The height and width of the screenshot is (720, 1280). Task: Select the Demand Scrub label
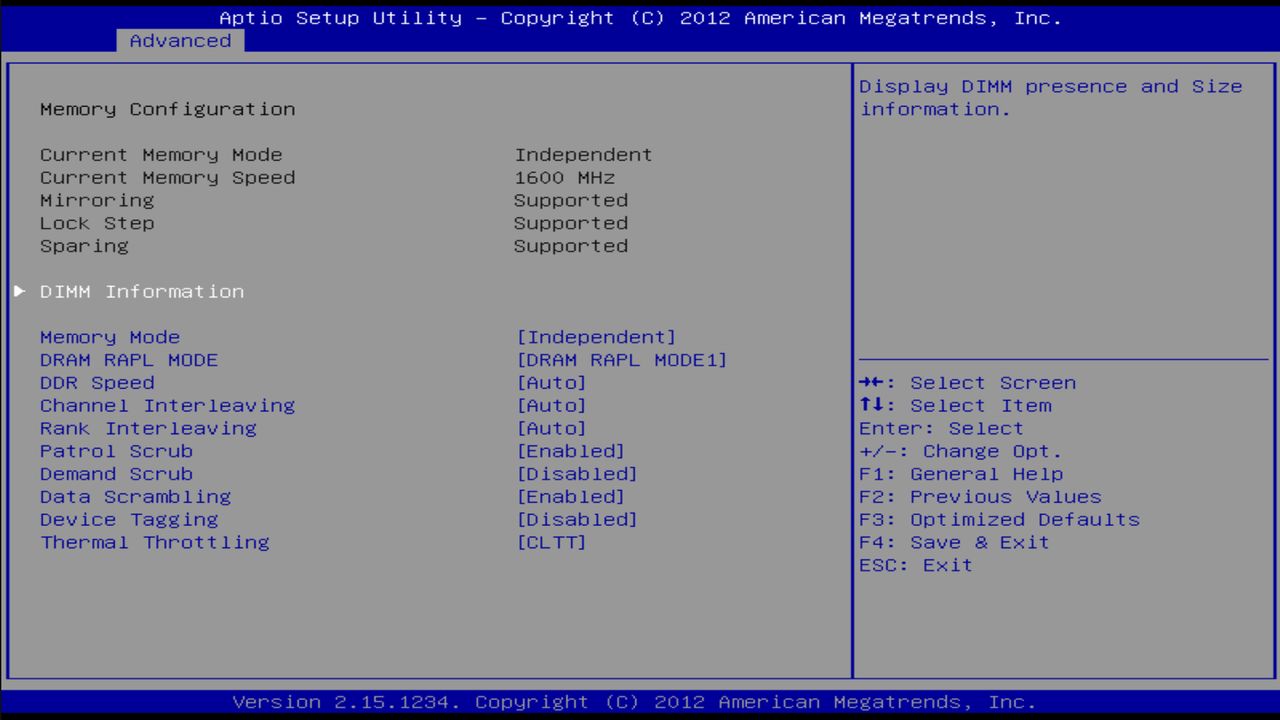tap(116, 474)
